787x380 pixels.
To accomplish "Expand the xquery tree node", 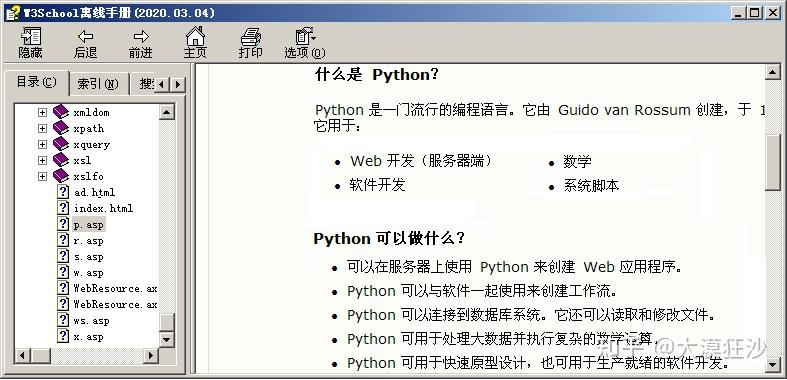I will point(42,145).
